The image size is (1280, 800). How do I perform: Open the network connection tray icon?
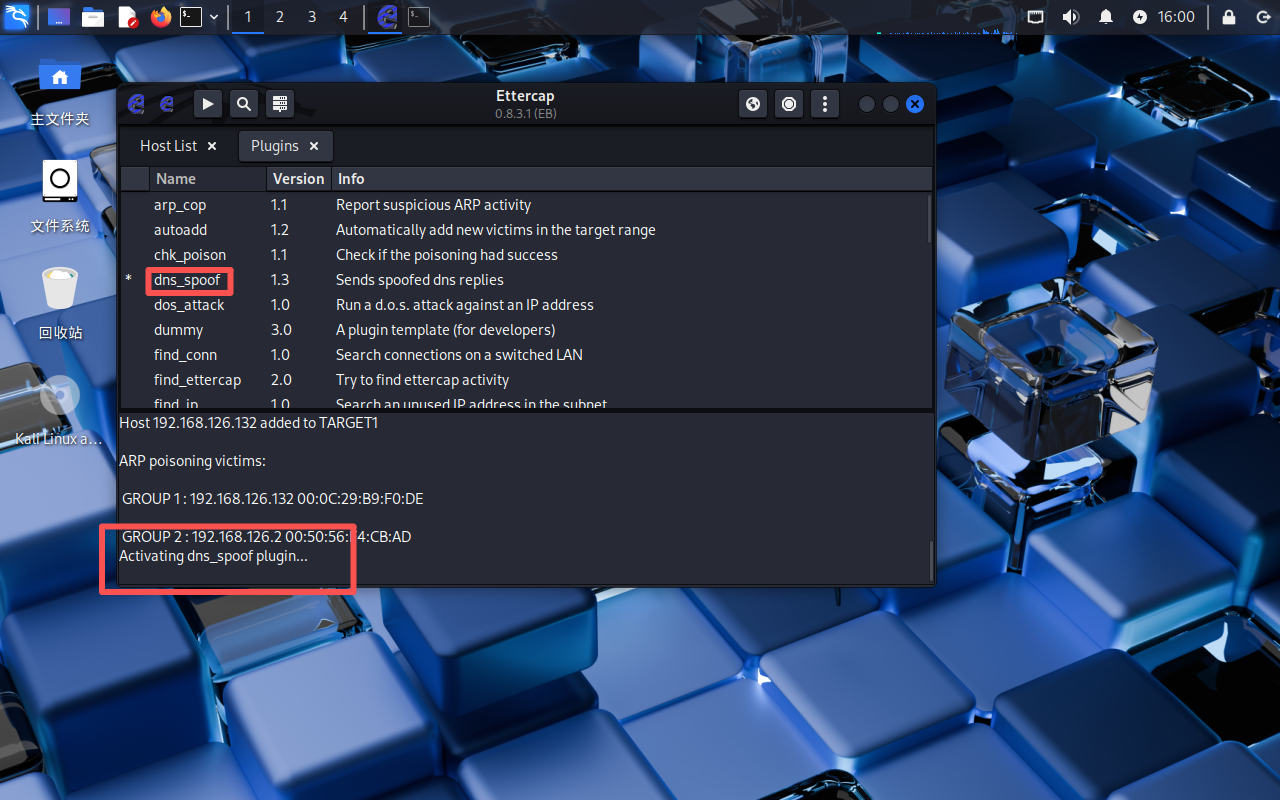(1036, 17)
